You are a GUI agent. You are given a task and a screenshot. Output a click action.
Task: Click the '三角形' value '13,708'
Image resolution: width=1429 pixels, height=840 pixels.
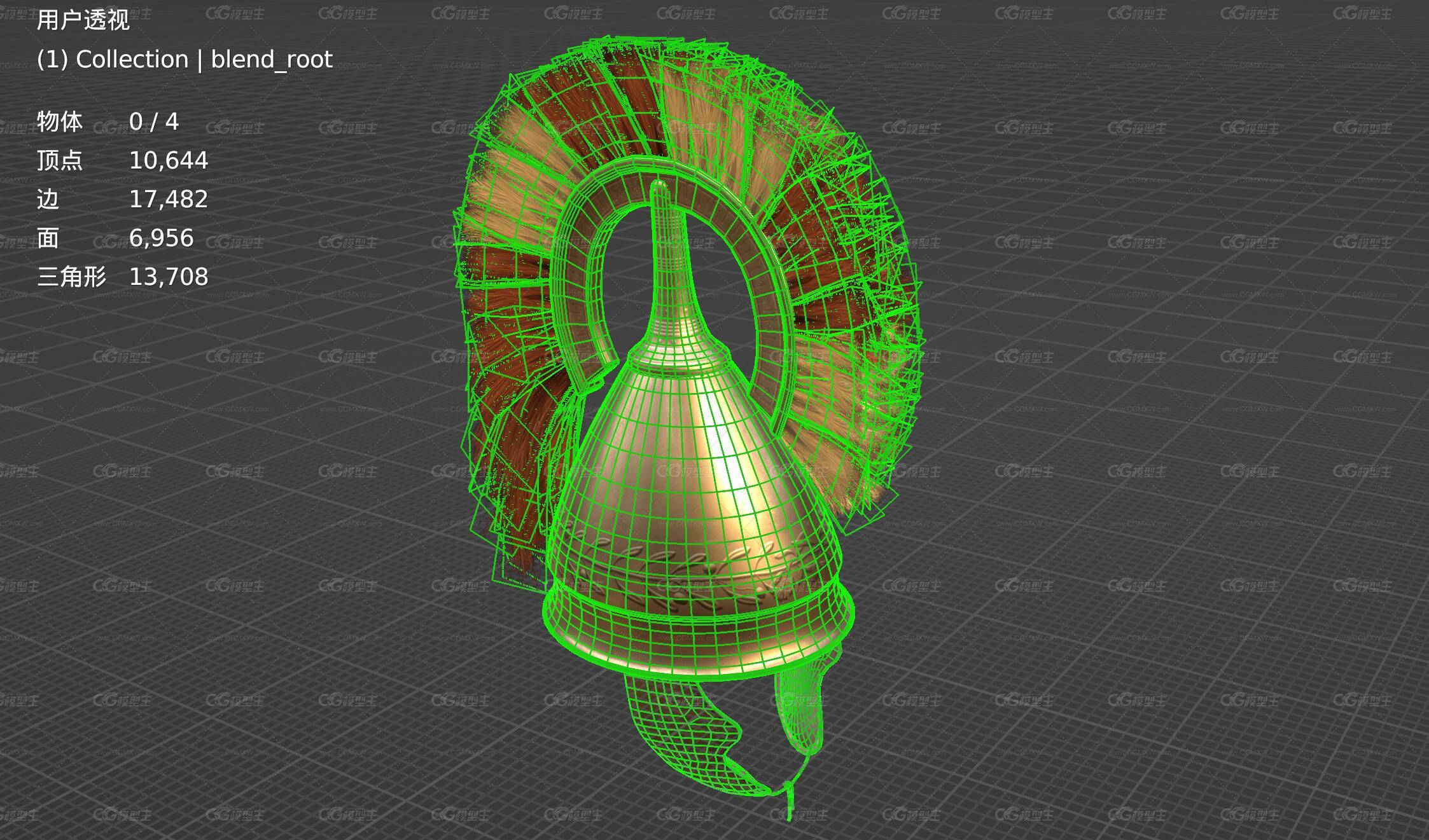(169, 277)
